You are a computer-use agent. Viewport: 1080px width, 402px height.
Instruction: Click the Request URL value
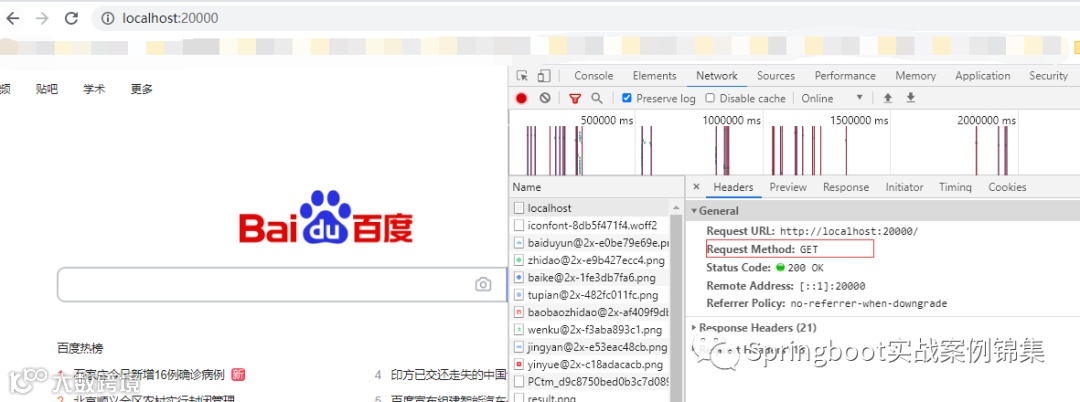(849, 231)
